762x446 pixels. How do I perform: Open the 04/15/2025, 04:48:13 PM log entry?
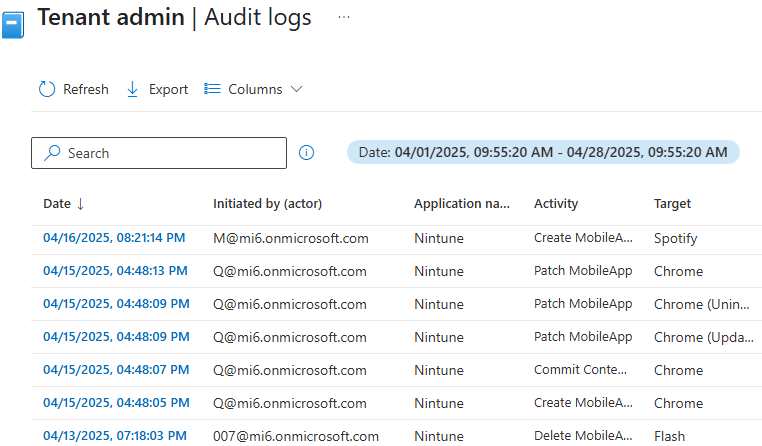click(114, 271)
